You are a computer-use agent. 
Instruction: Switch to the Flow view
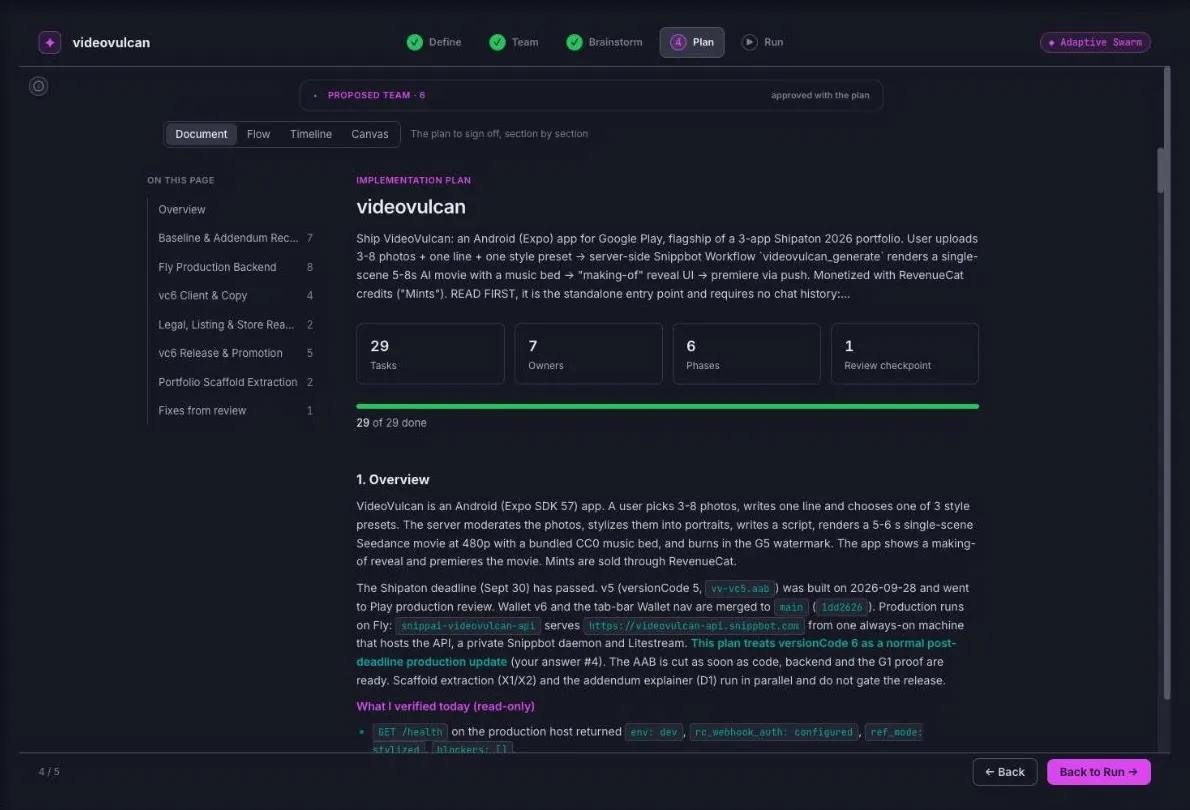click(258, 134)
